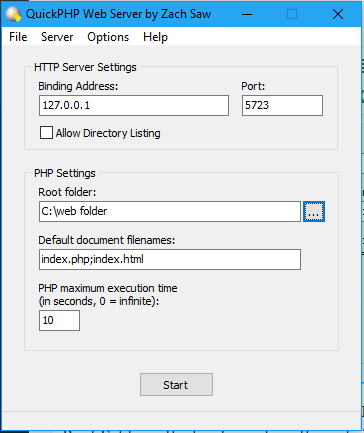Click the Port field showing 5723
Viewport: 364px width, 433px height.
282,106
